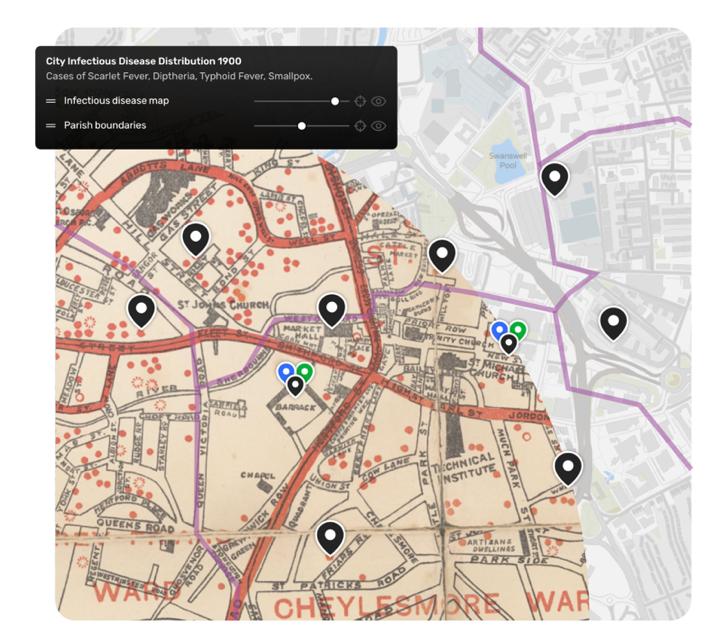Adjust the Parish boundaries opacity slider
The image size is (725, 632).
click(x=301, y=126)
